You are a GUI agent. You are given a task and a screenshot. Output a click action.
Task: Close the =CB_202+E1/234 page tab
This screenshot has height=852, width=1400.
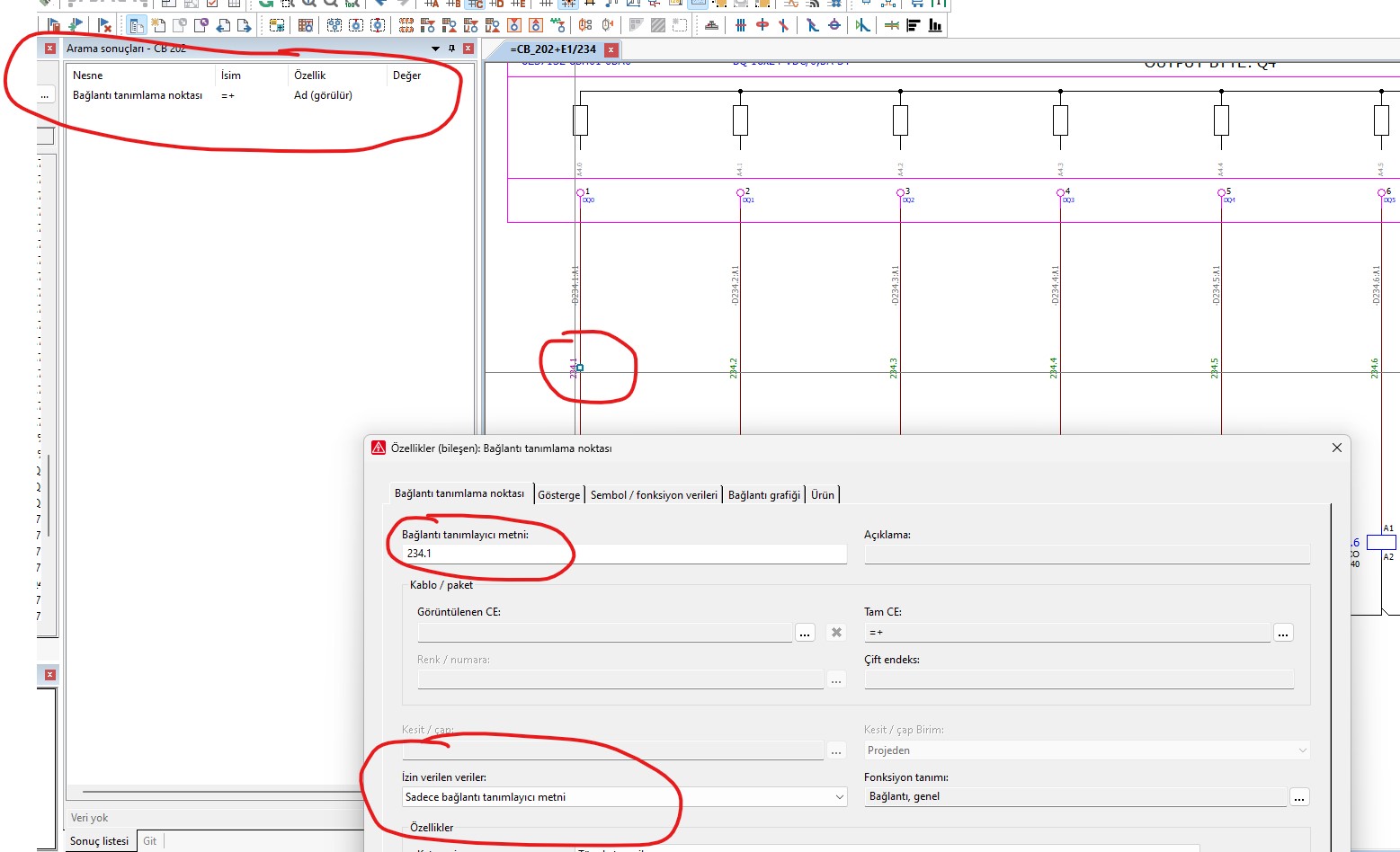point(611,50)
